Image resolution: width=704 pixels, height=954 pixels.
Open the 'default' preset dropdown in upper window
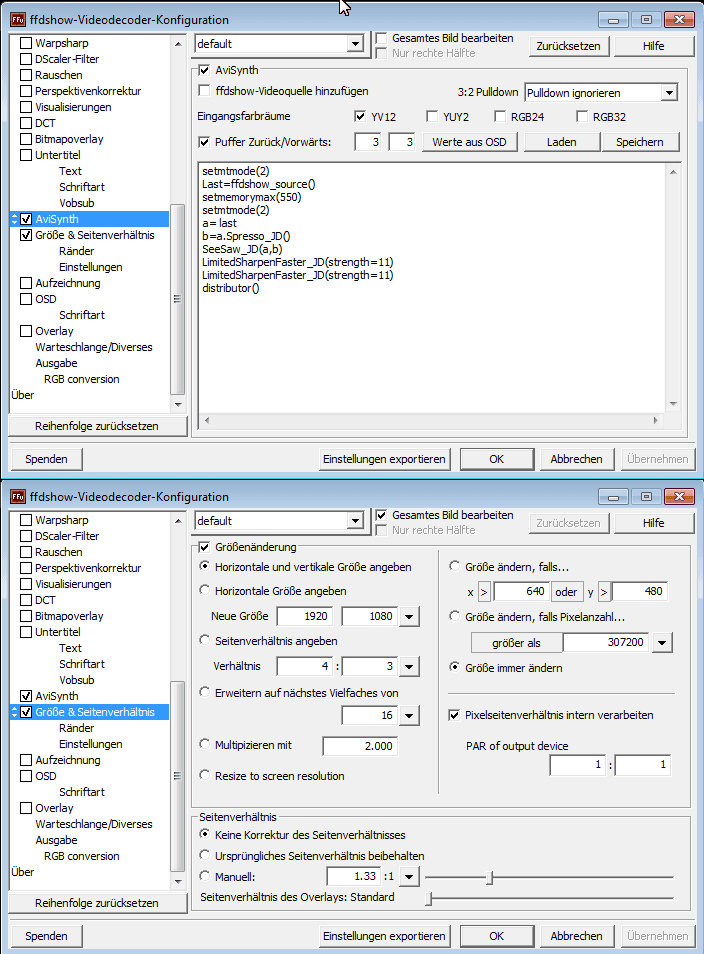[355, 44]
